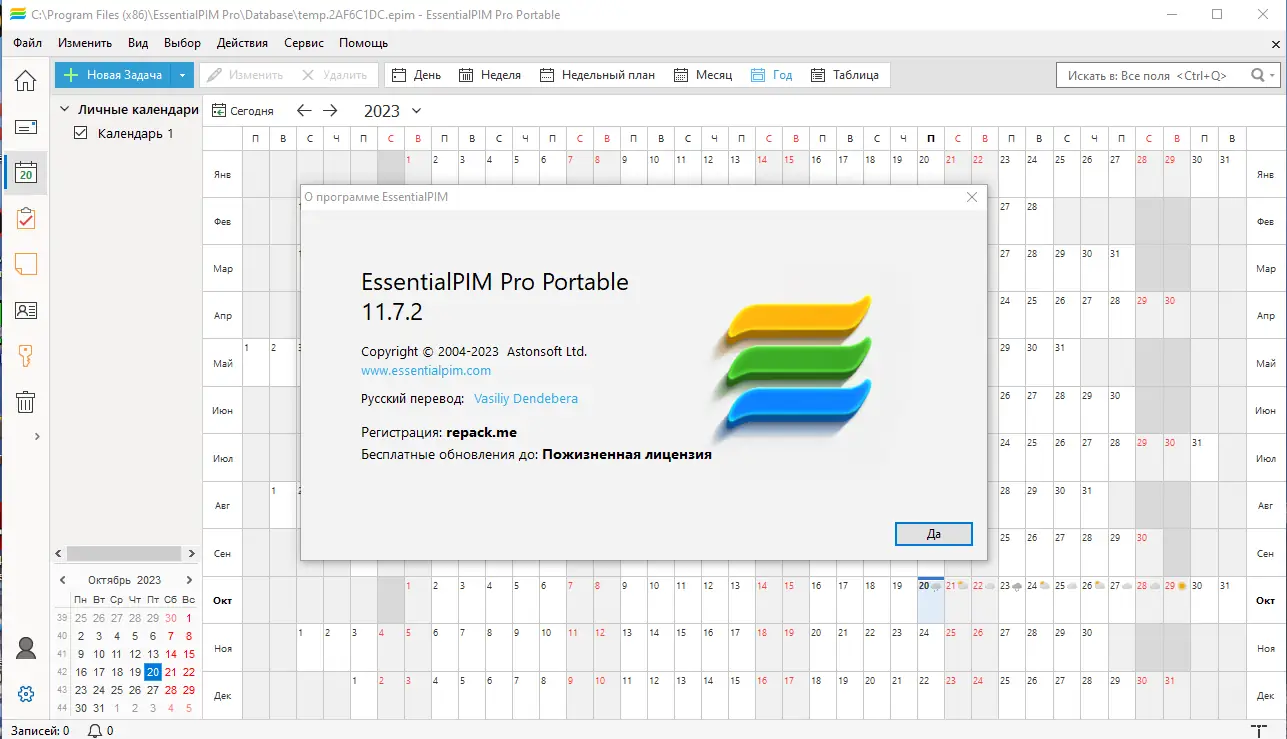Click the right arrow of calendar list scrollbar
The image size is (1287, 739).
coord(190,553)
